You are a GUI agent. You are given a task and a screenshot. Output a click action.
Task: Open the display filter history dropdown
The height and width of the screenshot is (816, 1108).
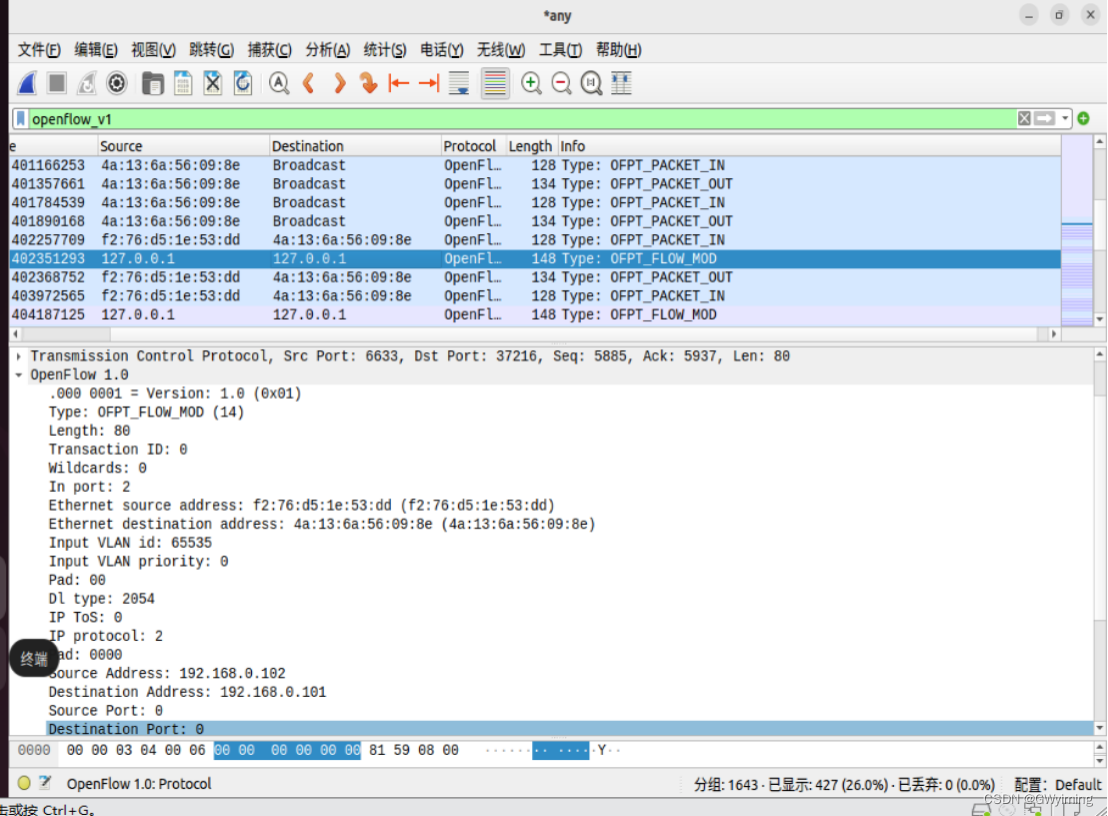pos(1063,118)
